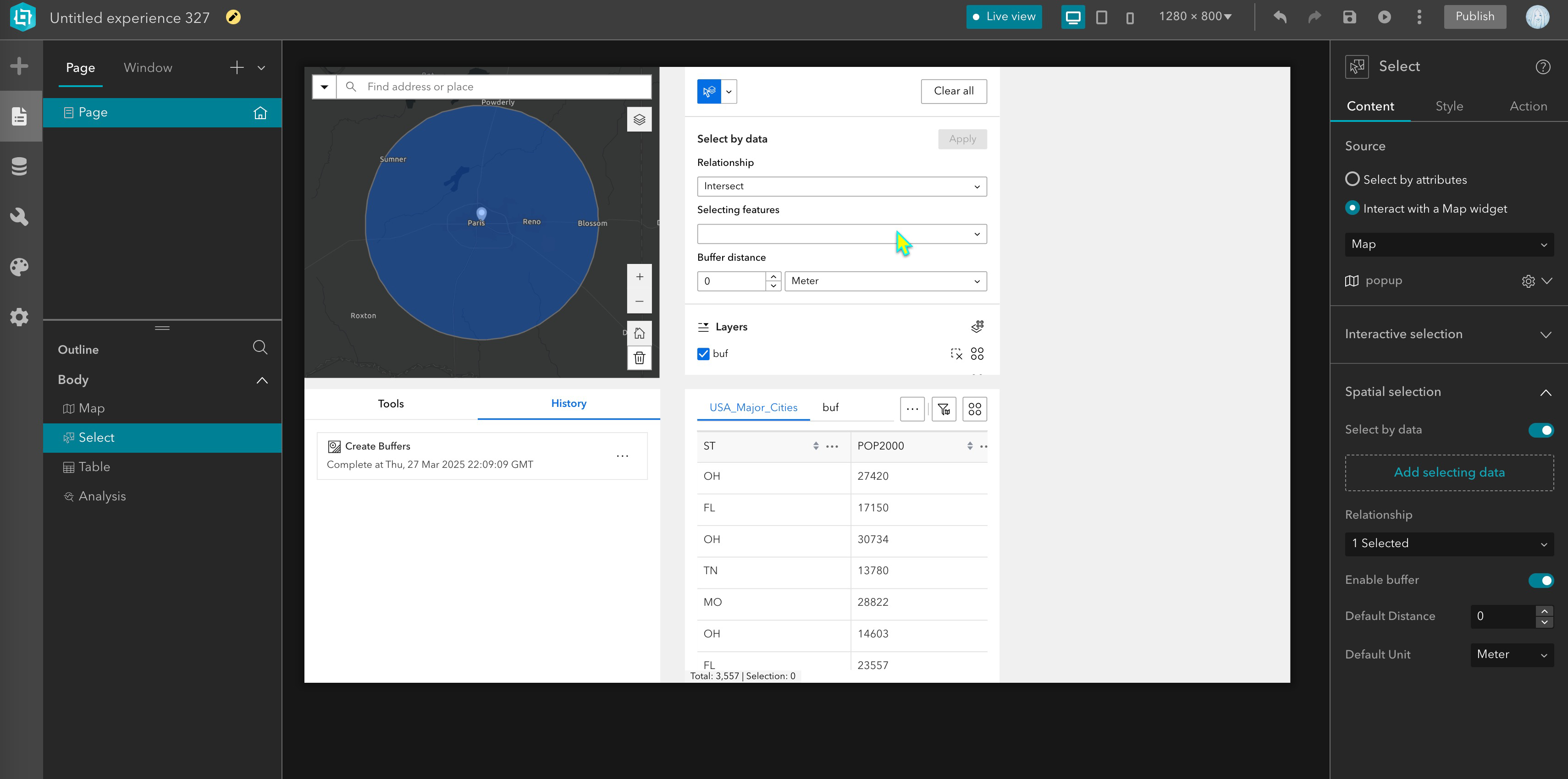Select the 'Select by attributes' radio button

1352,179
